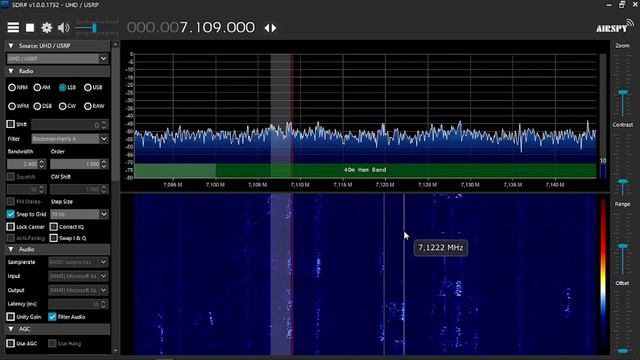The image size is (640, 360).
Task: Click the frequency tuning arrows icon
Action: coord(270,28)
